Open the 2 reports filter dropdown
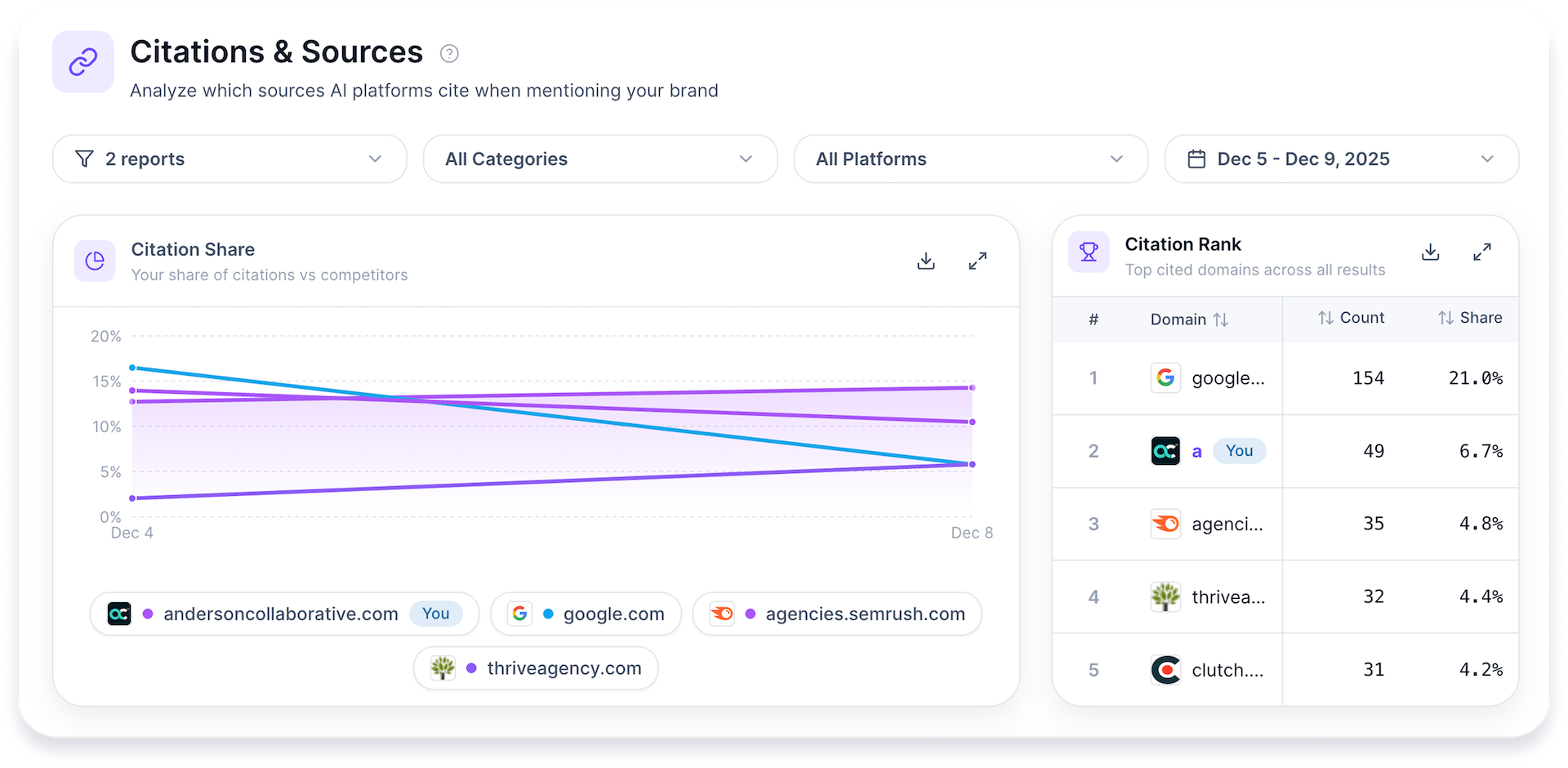Viewport: 1568px width, 768px height. [229, 159]
